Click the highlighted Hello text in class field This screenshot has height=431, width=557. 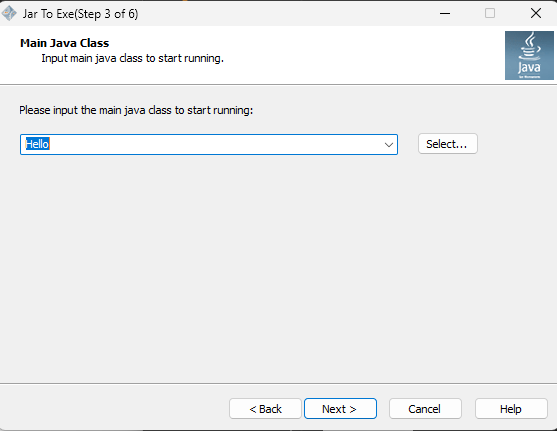pos(37,144)
